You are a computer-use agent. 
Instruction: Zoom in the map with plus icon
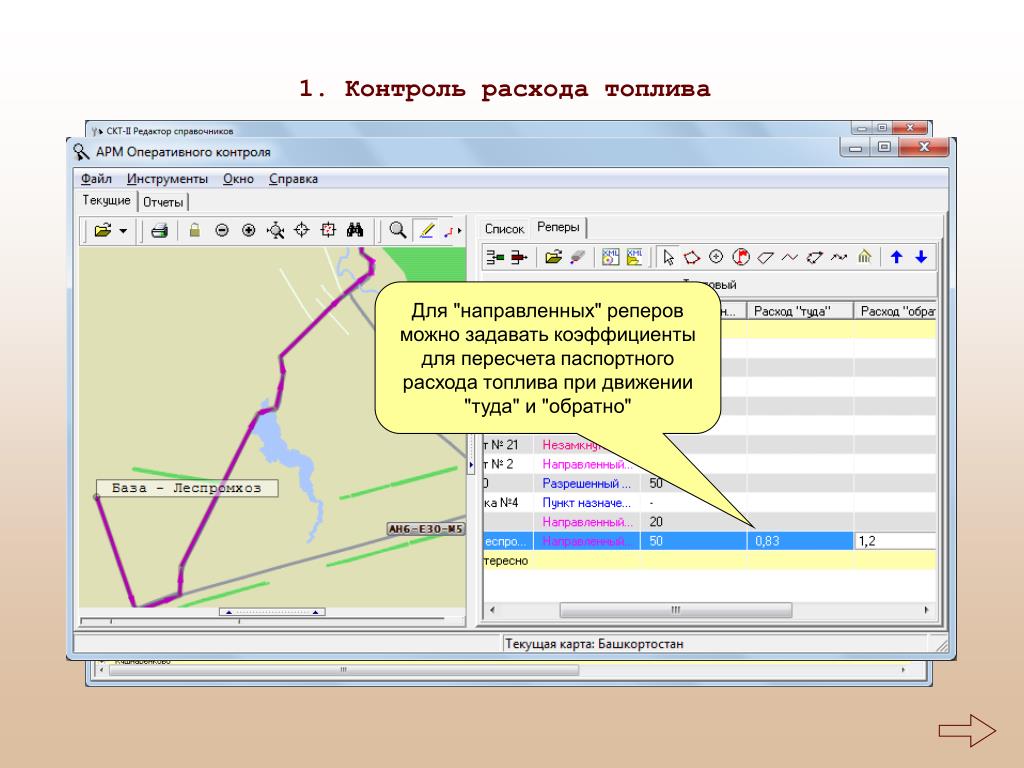click(x=248, y=231)
